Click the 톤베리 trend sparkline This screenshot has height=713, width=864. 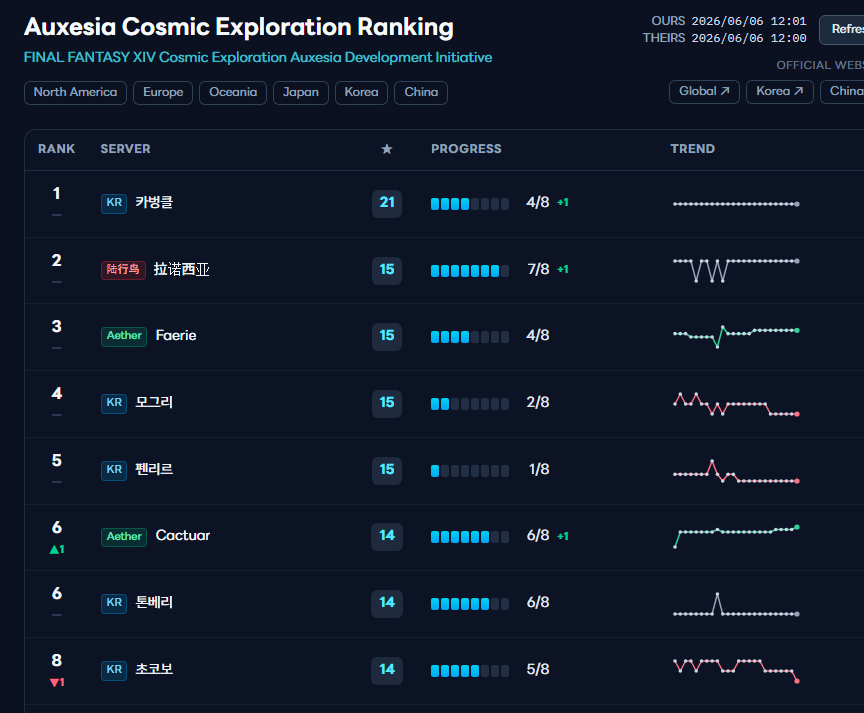tap(736, 604)
